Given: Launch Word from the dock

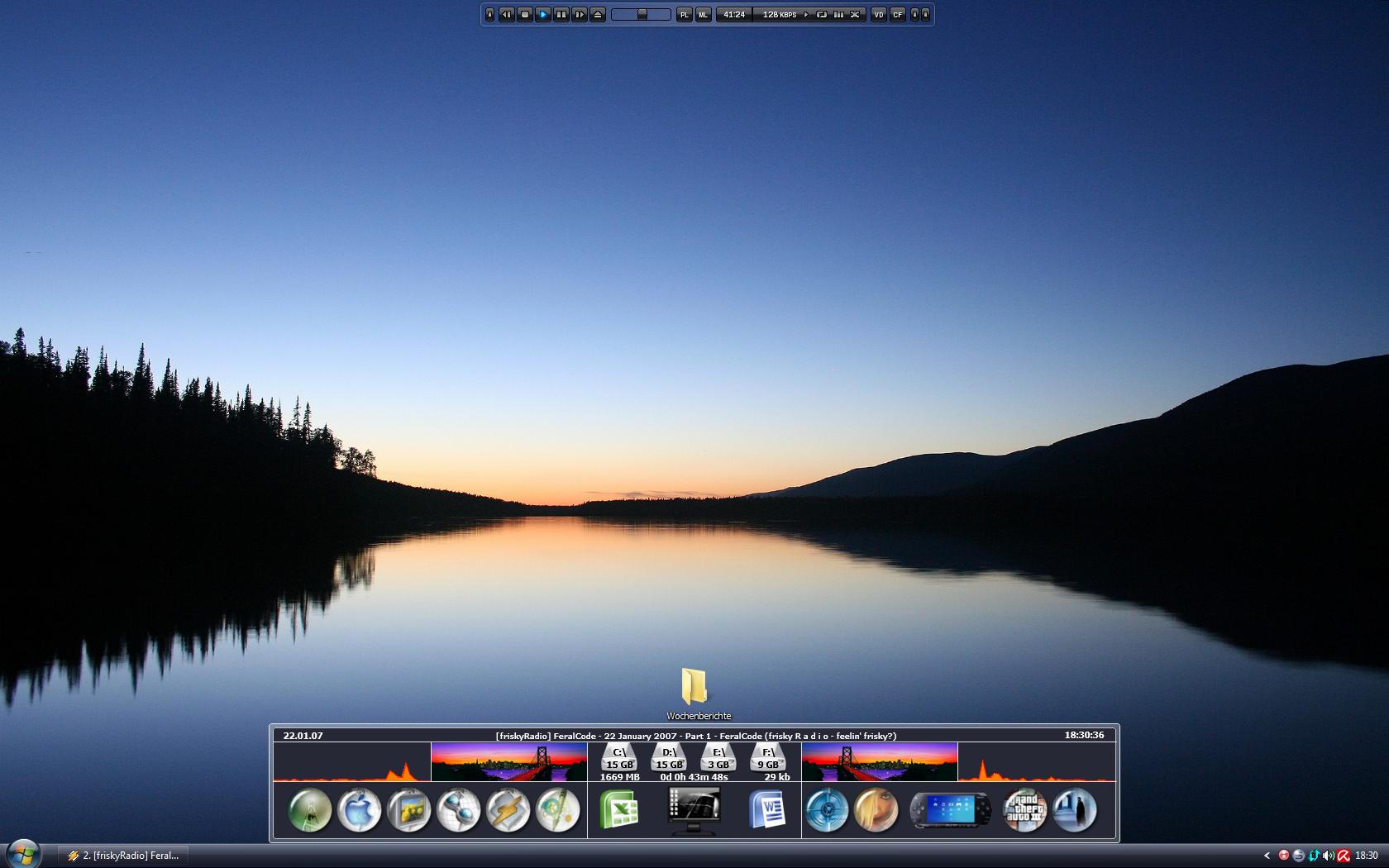Looking at the screenshot, I should pyautogui.click(x=767, y=809).
